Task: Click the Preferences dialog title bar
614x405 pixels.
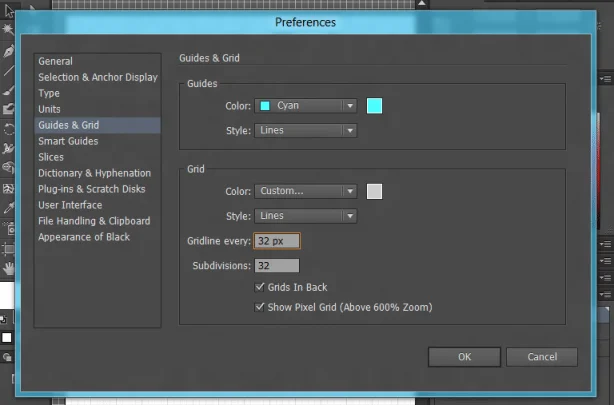Action: 305,22
